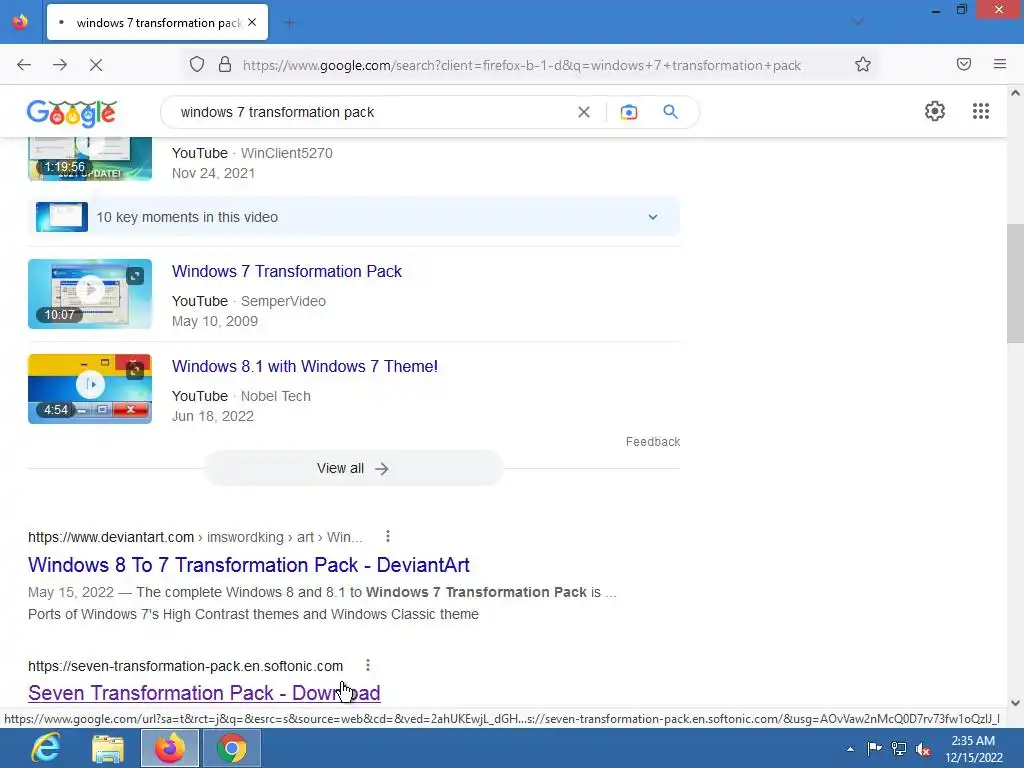1024x768 pixels.
Task: Bookmark this page with the star
Action: coord(863,65)
